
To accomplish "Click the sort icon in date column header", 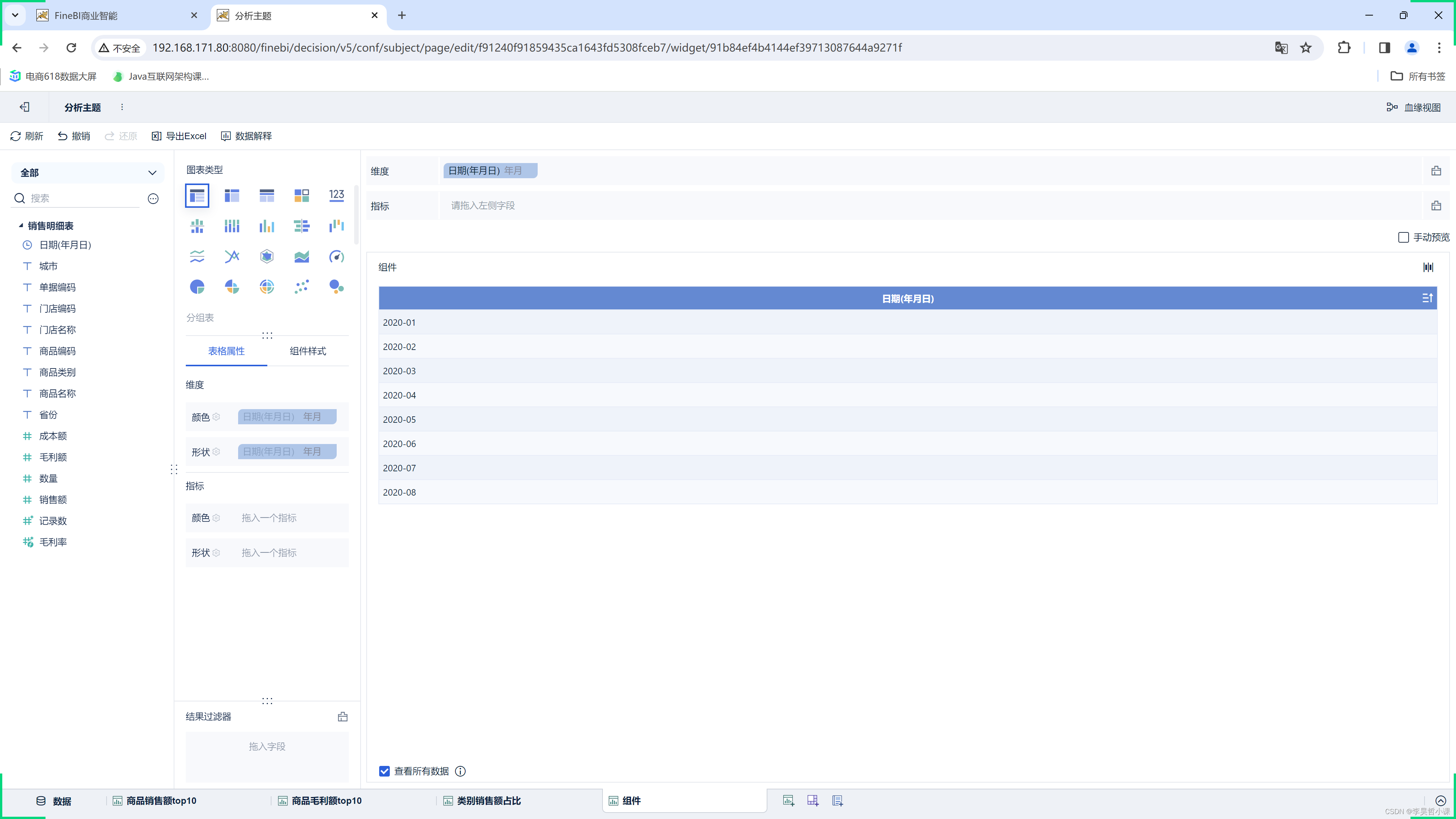I will pos(1427,298).
